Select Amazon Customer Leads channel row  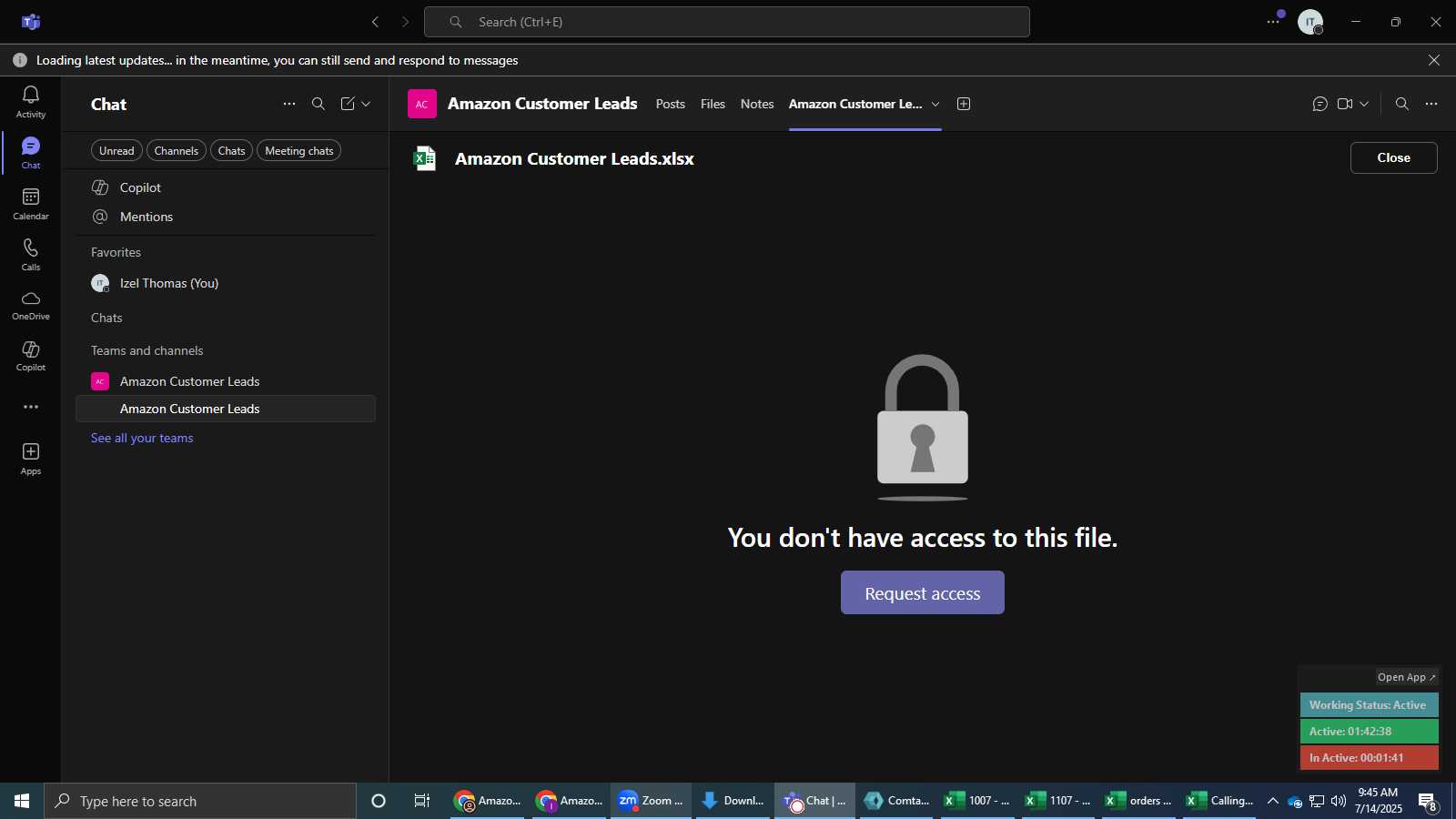(226, 409)
